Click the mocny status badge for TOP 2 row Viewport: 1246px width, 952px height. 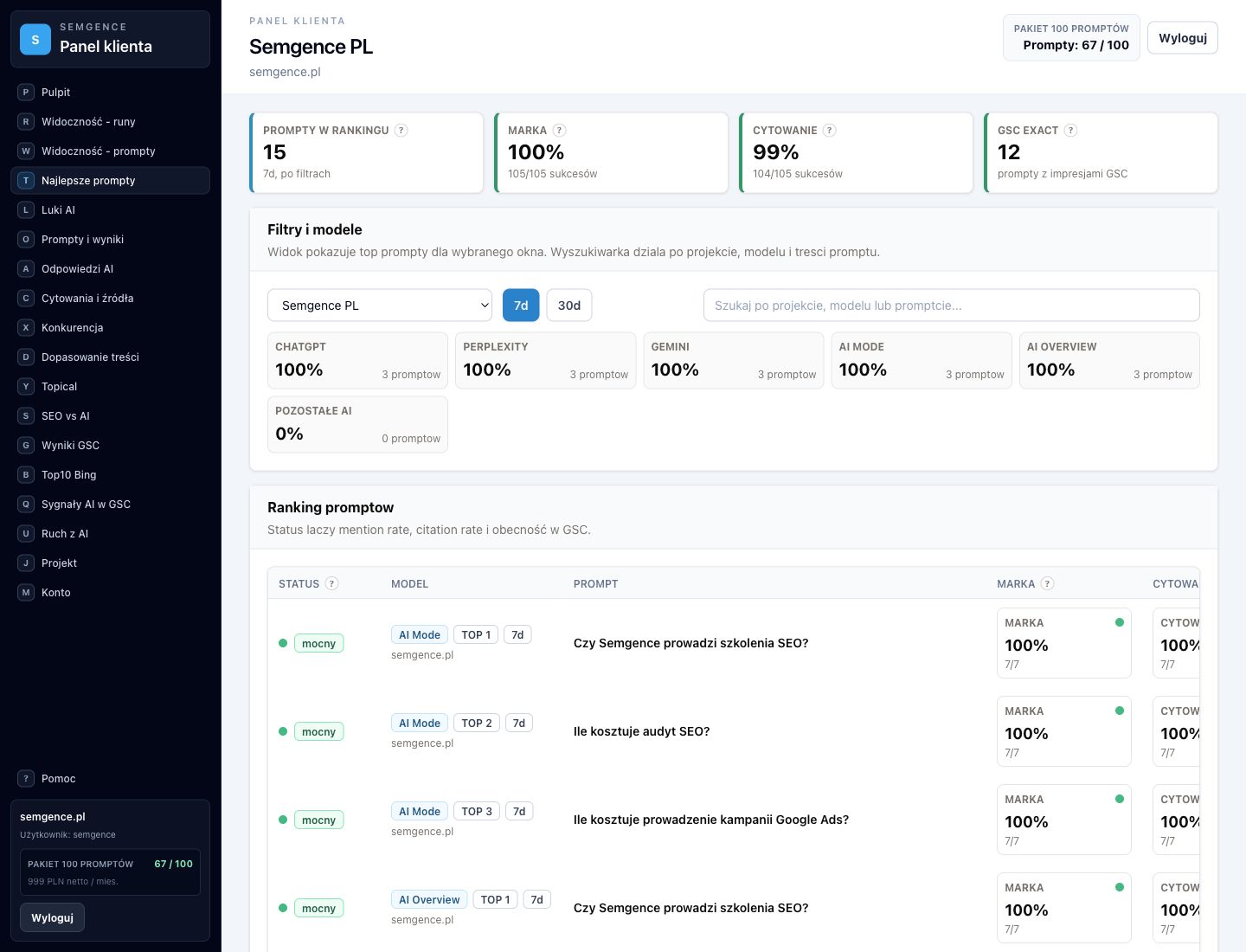(318, 731)
